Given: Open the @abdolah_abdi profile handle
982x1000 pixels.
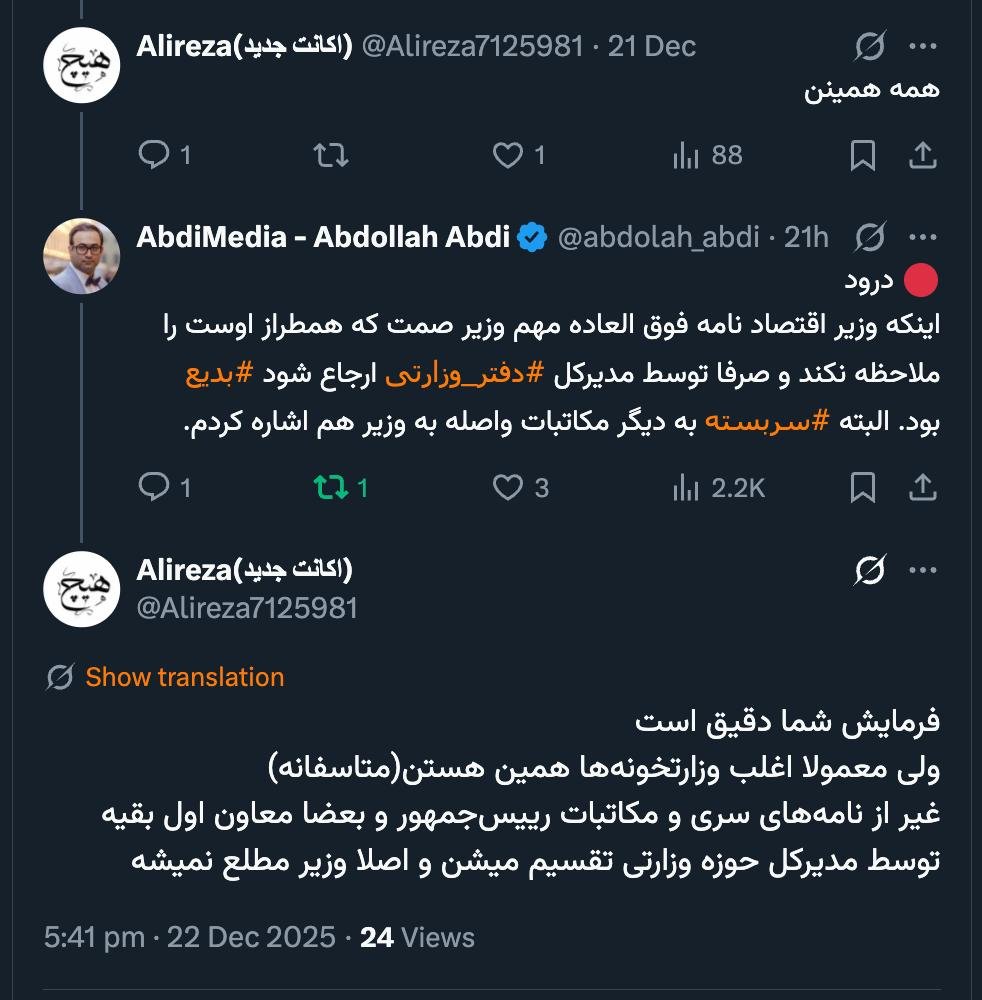Looking at the screenshot, I should tap(657, 237).
